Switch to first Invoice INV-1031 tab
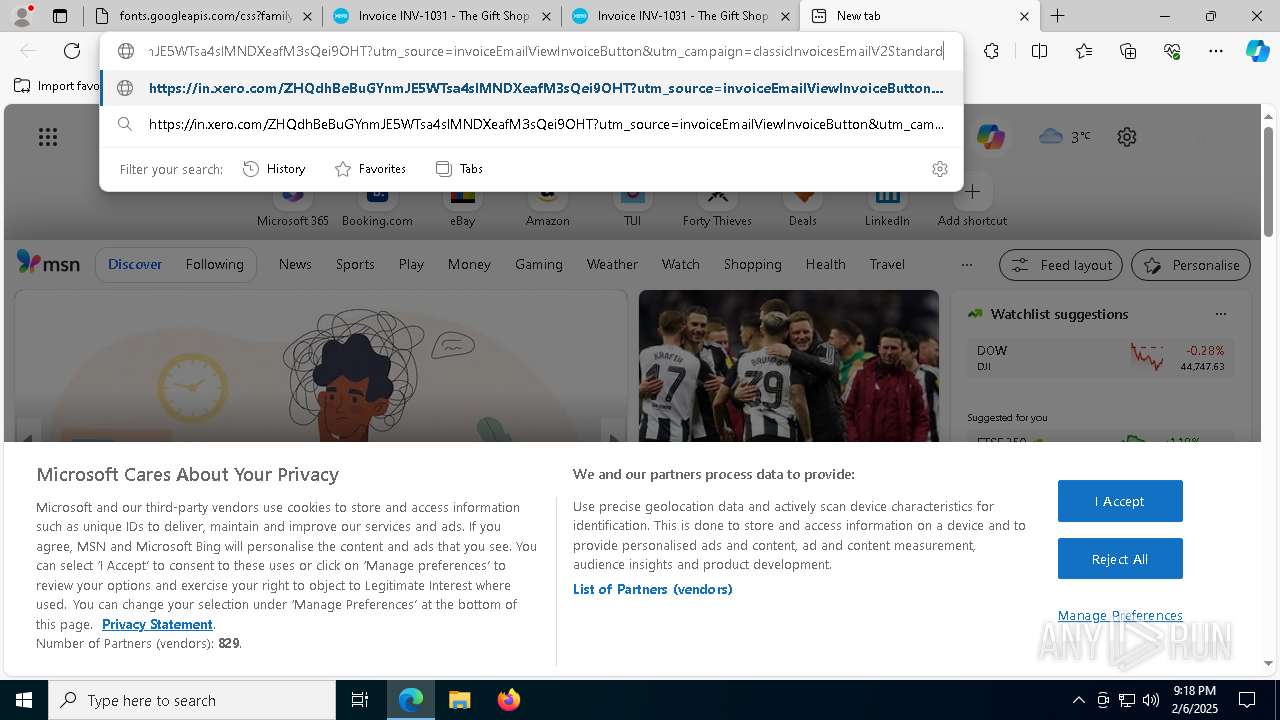1280x720 pixels. [440, 16]
